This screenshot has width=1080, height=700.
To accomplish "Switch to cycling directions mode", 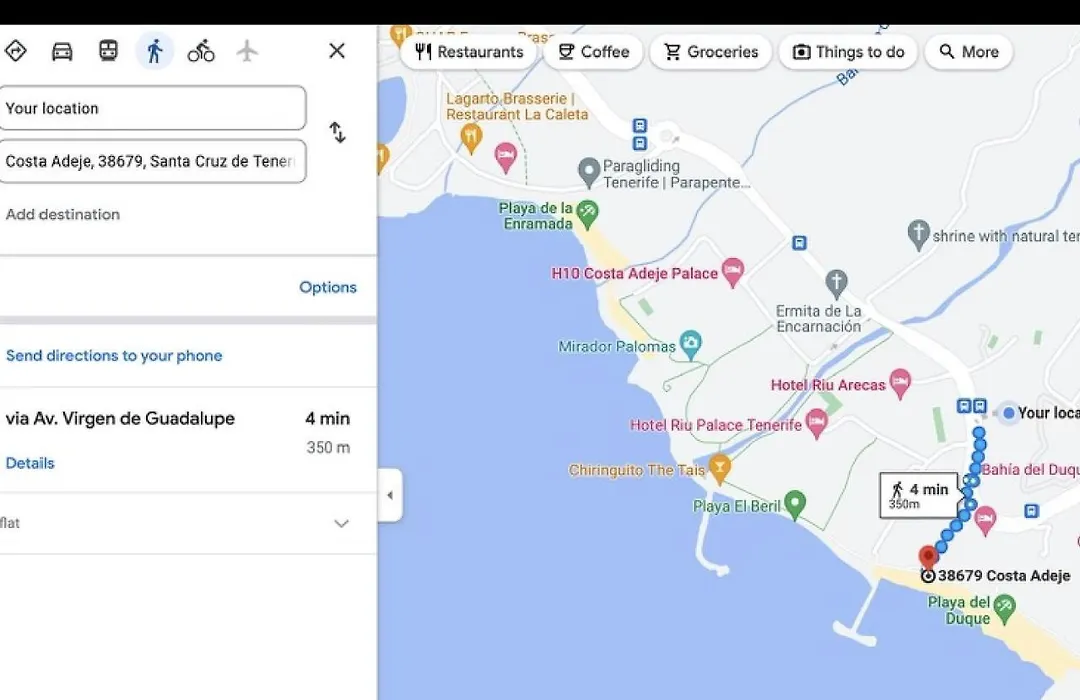I will click(x=201, y=51).
